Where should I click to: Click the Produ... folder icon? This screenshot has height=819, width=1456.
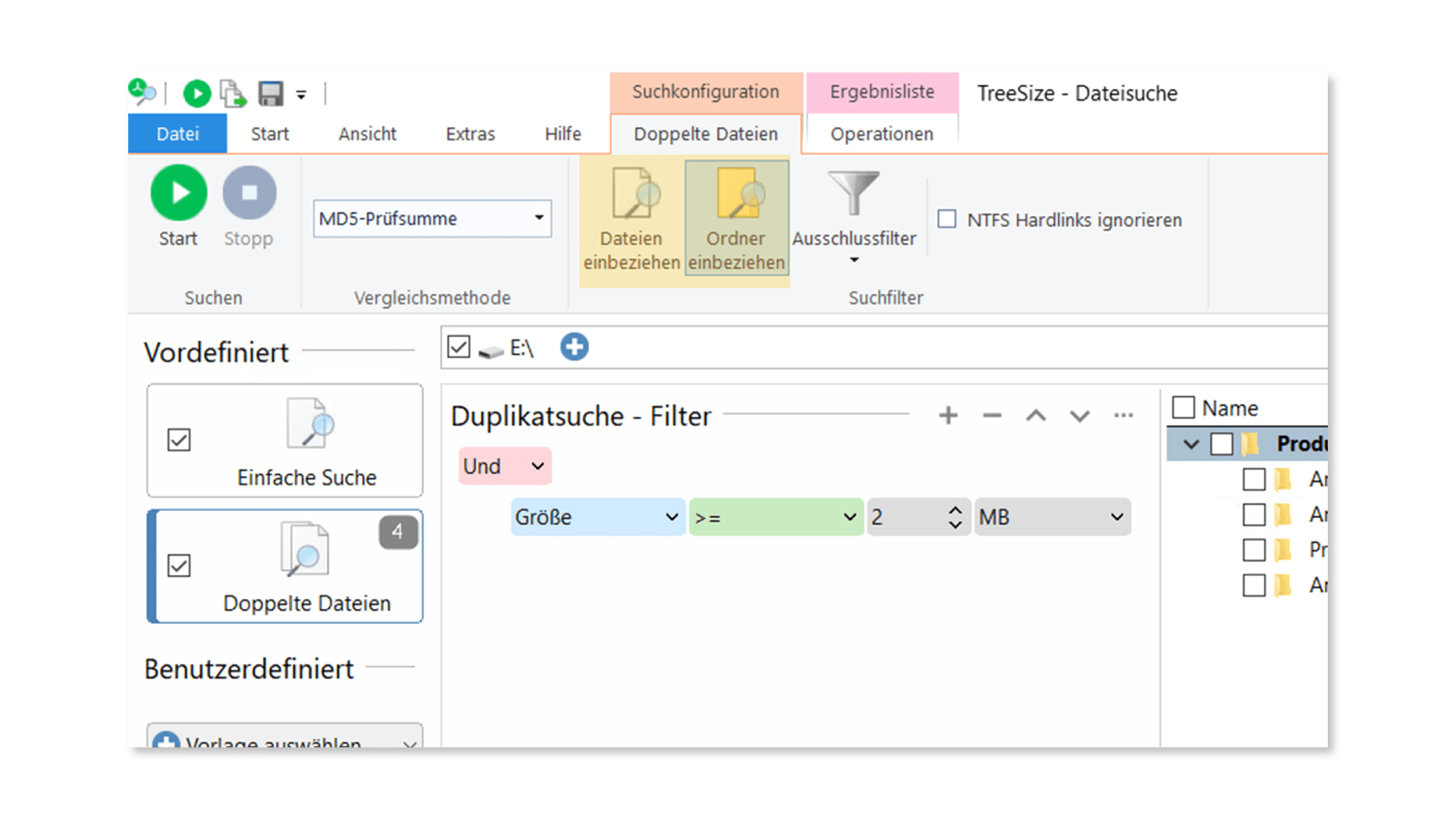1250,444
